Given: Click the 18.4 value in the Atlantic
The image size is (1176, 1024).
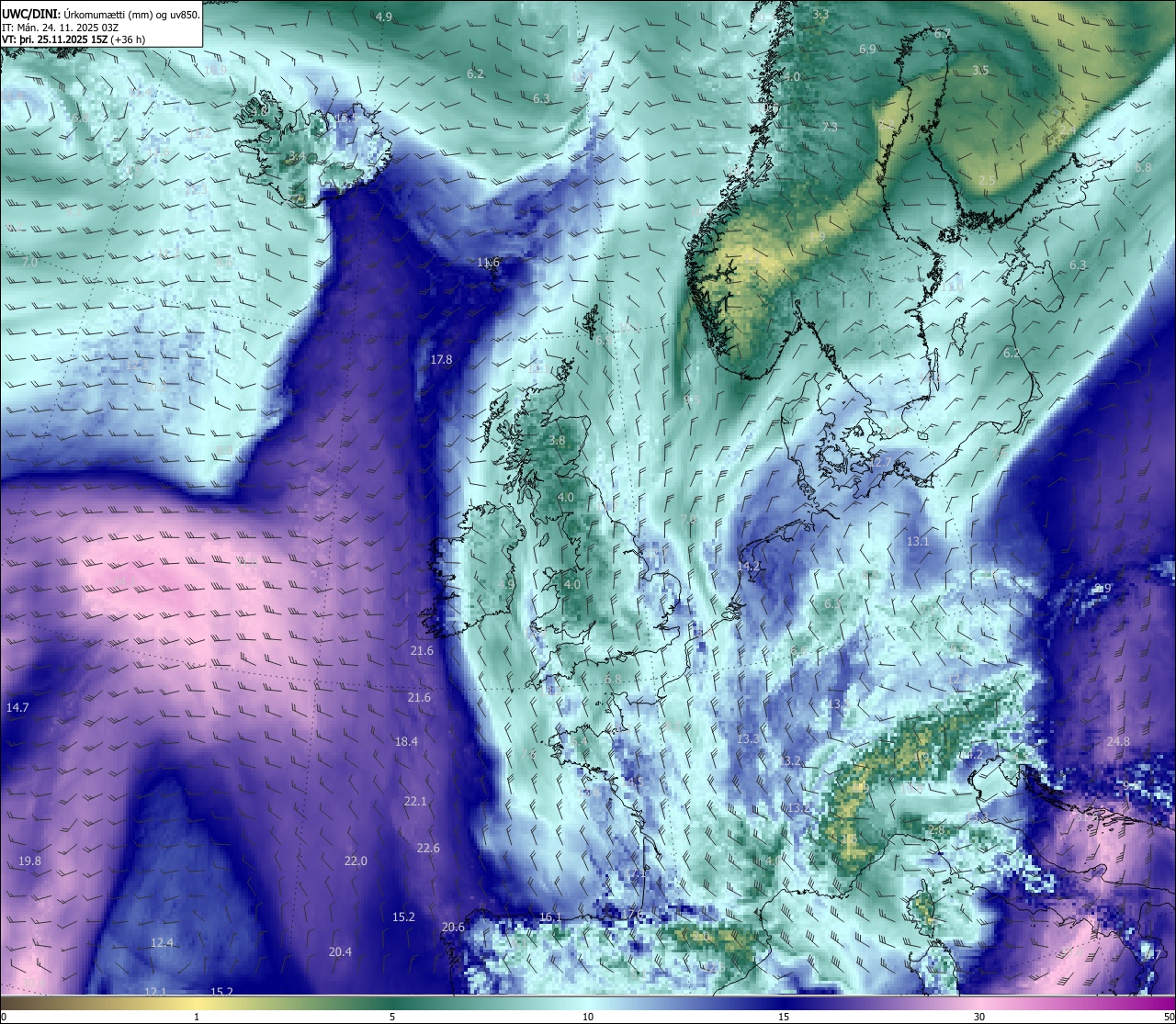Looking at the screenshot, I should coord(406,741).
